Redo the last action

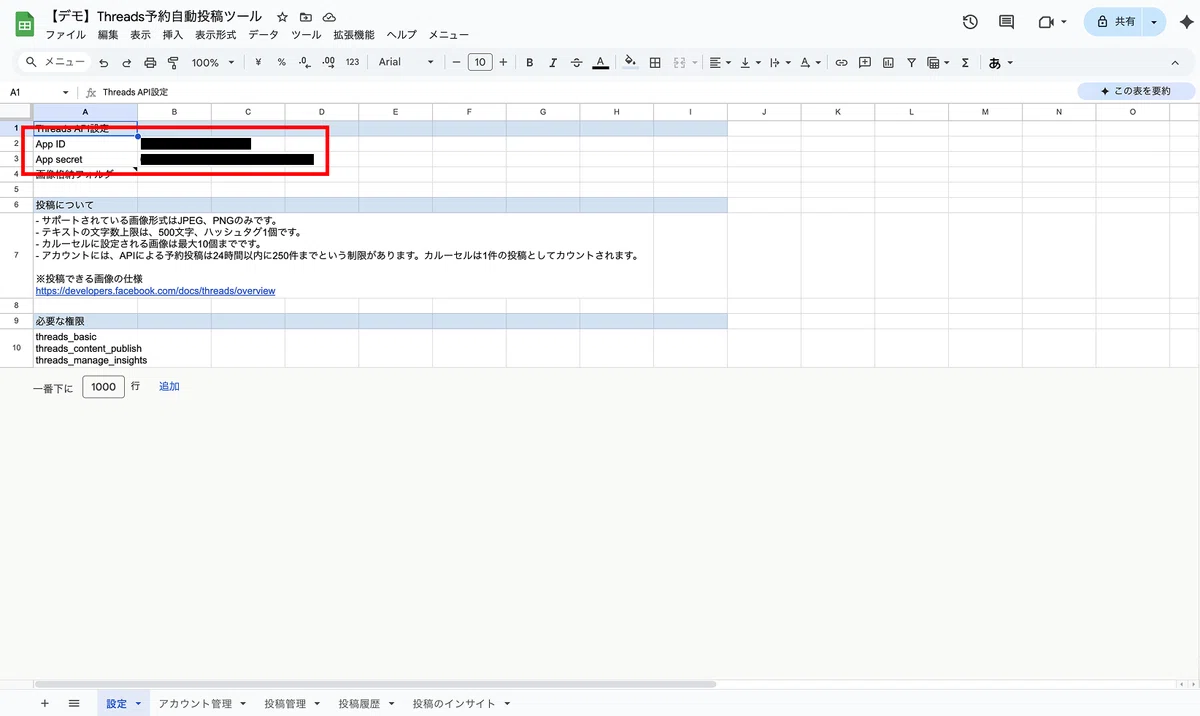click(127, 62)
